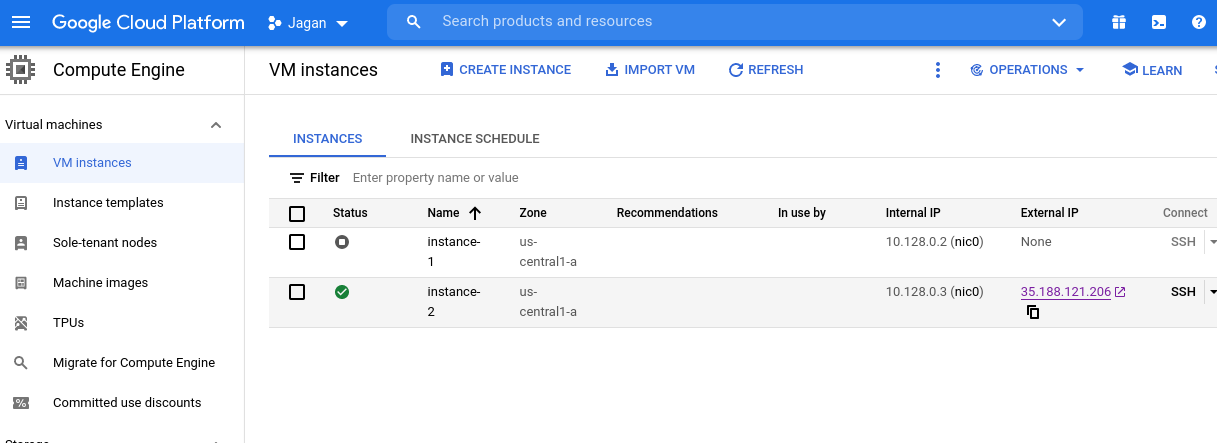The height and width of the screenshot is (443, 1217).
Task: Click the Status column header
Action: tap(350, 213)
